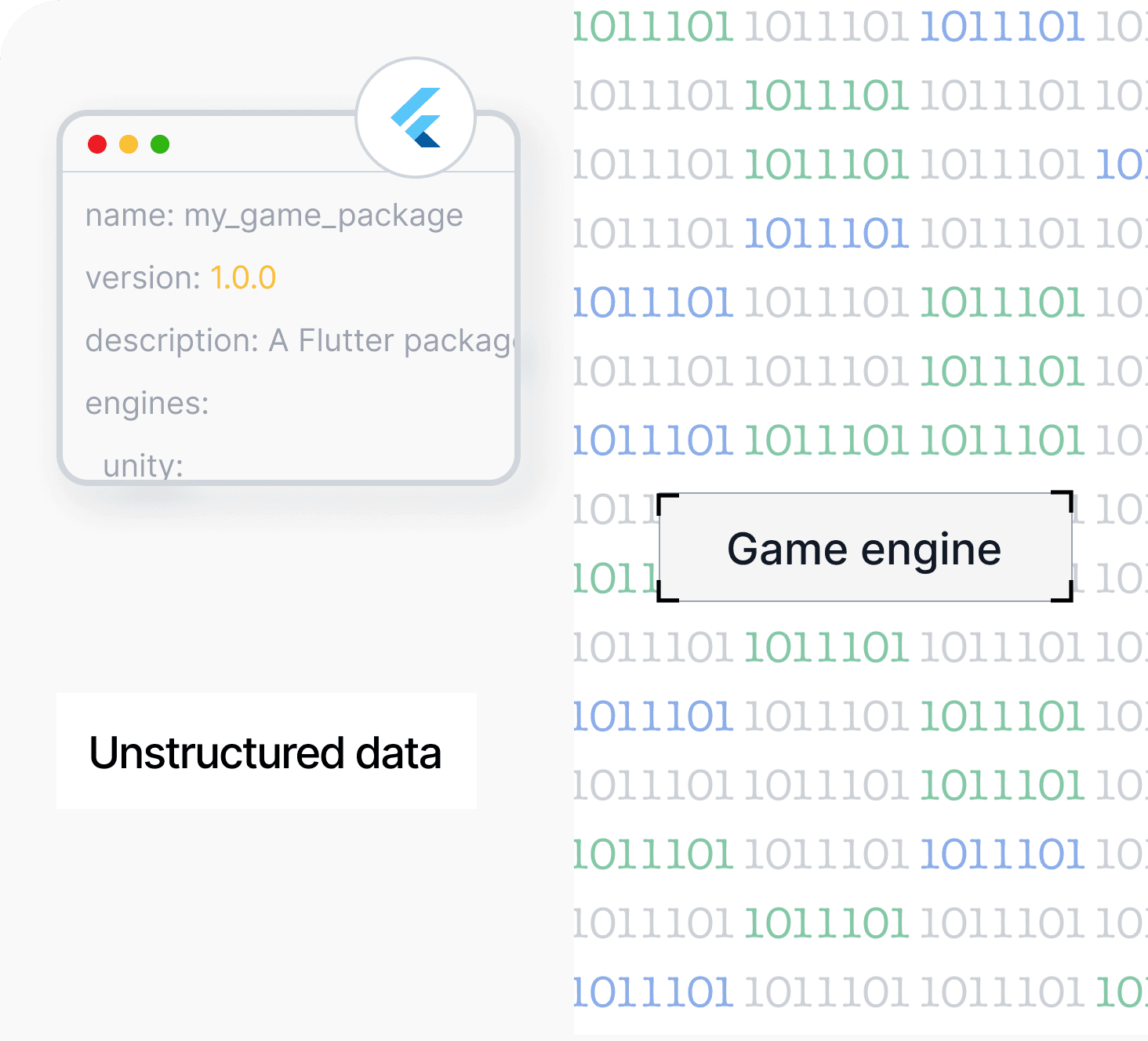This screenshot has height=1041, width=1148.
Task: Select the Game engine label box
Action: (x=864, y=548)
